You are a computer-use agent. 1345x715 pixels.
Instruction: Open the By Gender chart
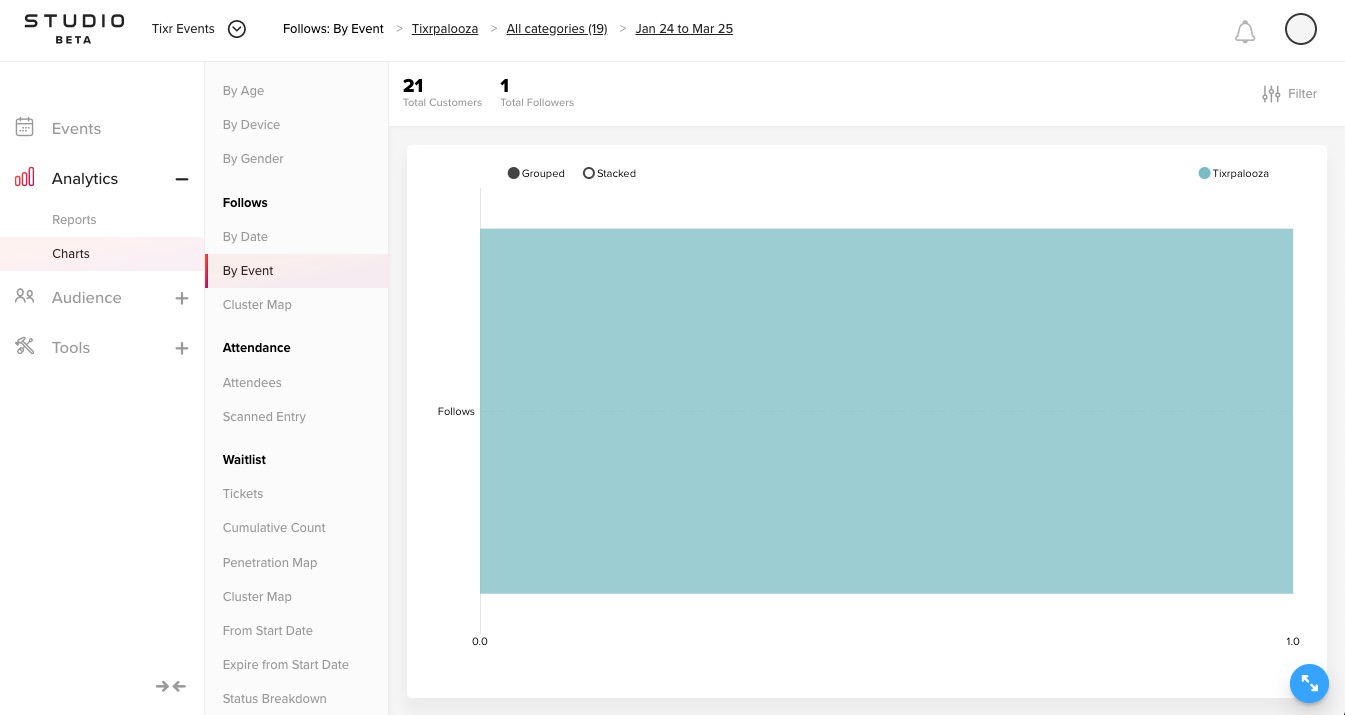[253, 159]
